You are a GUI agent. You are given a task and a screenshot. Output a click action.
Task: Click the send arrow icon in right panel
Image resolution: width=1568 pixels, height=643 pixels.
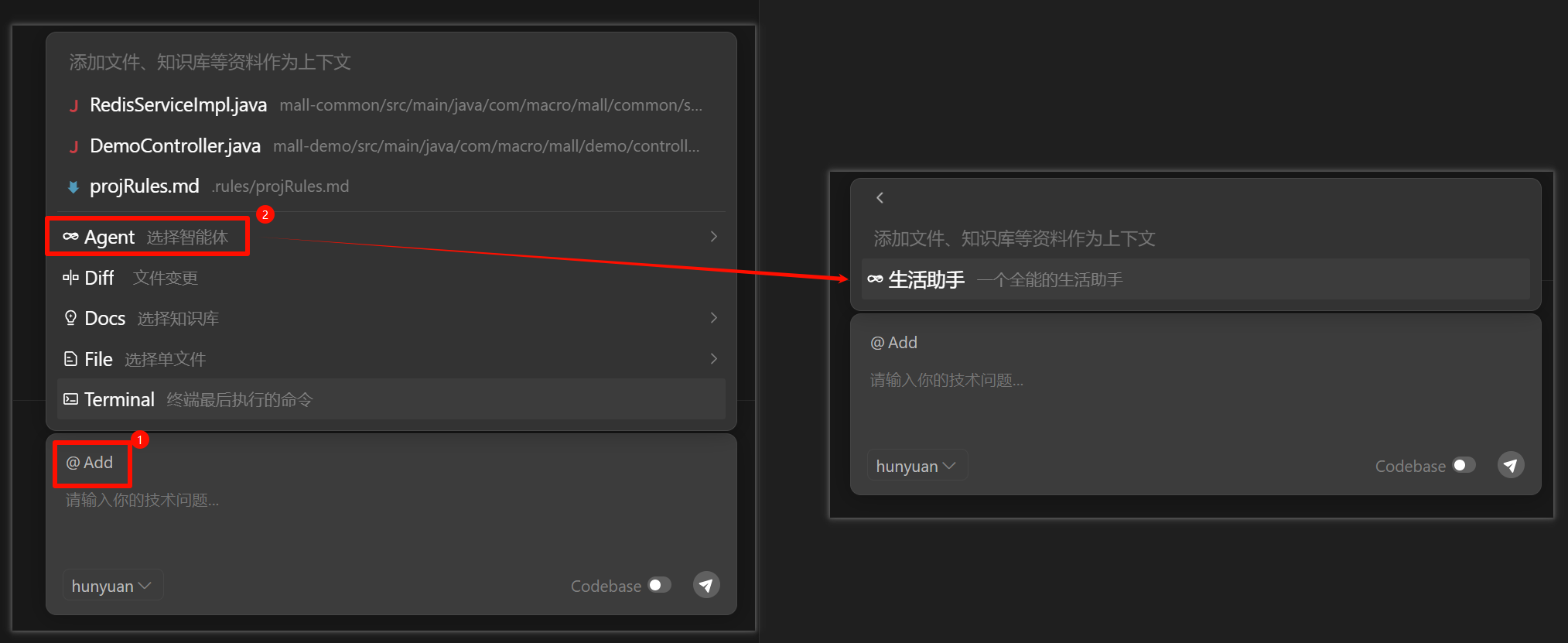pyautogui.click(x=1510, y=465)
